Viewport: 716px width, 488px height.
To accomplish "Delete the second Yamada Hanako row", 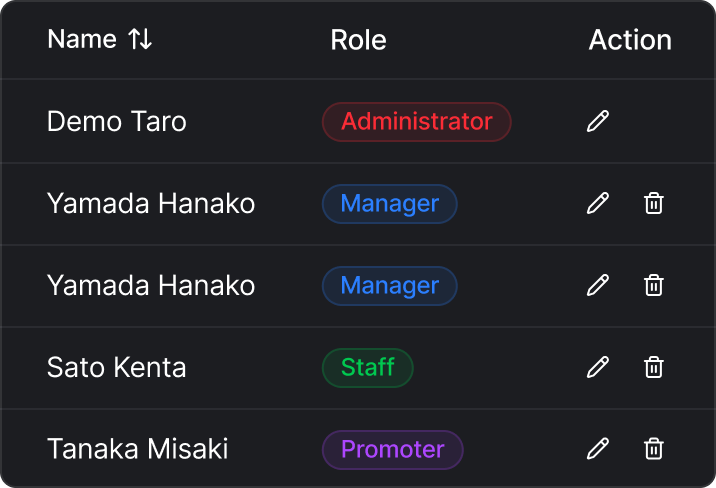I will (x=654, y=286).
